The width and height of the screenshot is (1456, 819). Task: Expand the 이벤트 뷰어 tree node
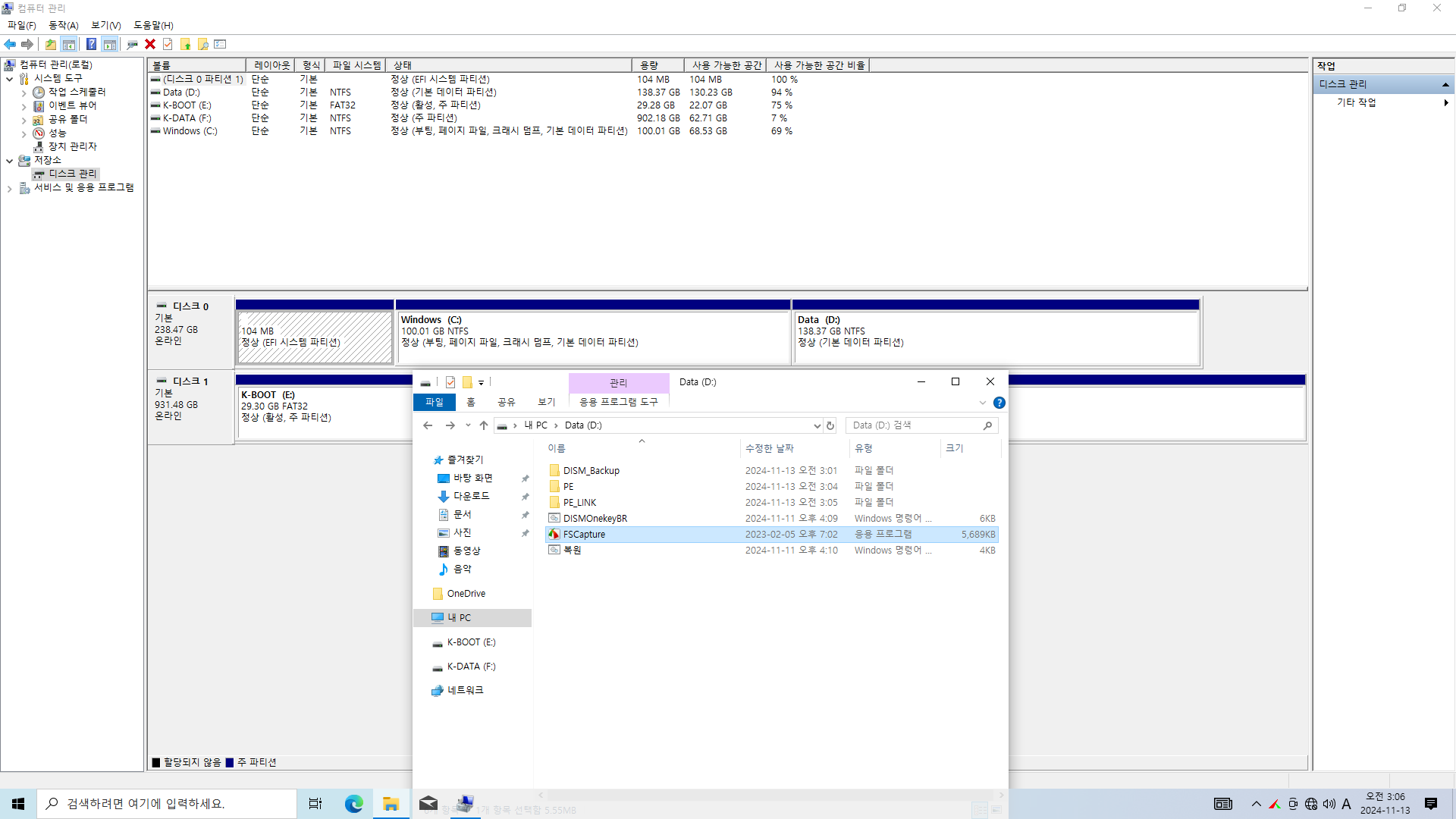coord(24,106)
